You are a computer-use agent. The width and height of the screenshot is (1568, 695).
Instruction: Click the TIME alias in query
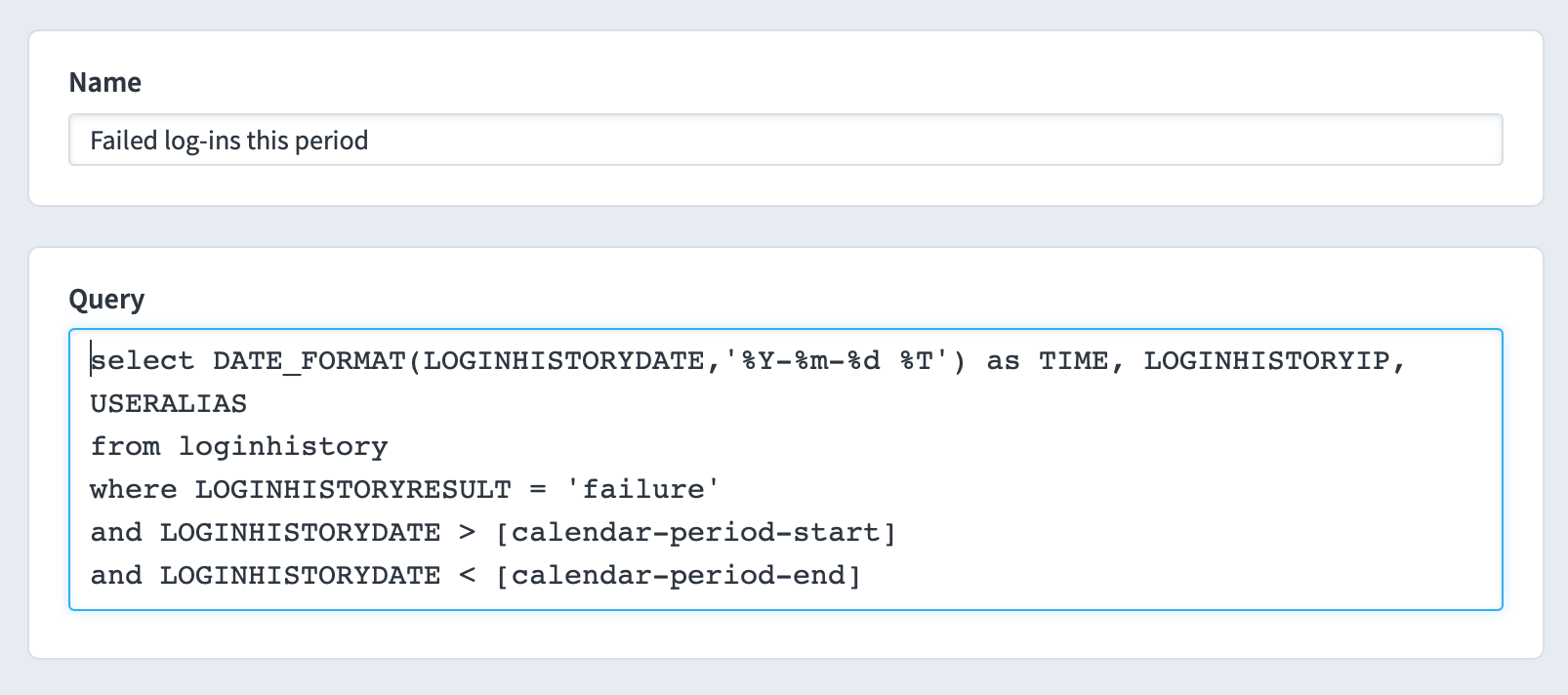(1074, 361)
